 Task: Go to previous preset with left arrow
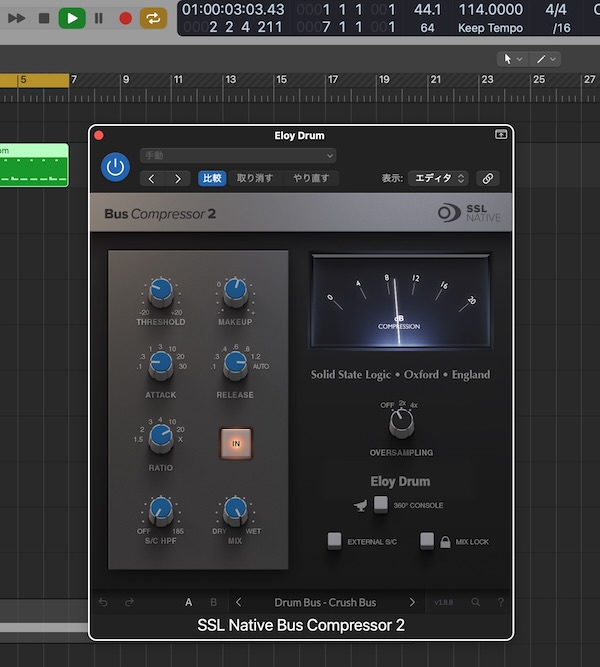click(x=151, y=179)
